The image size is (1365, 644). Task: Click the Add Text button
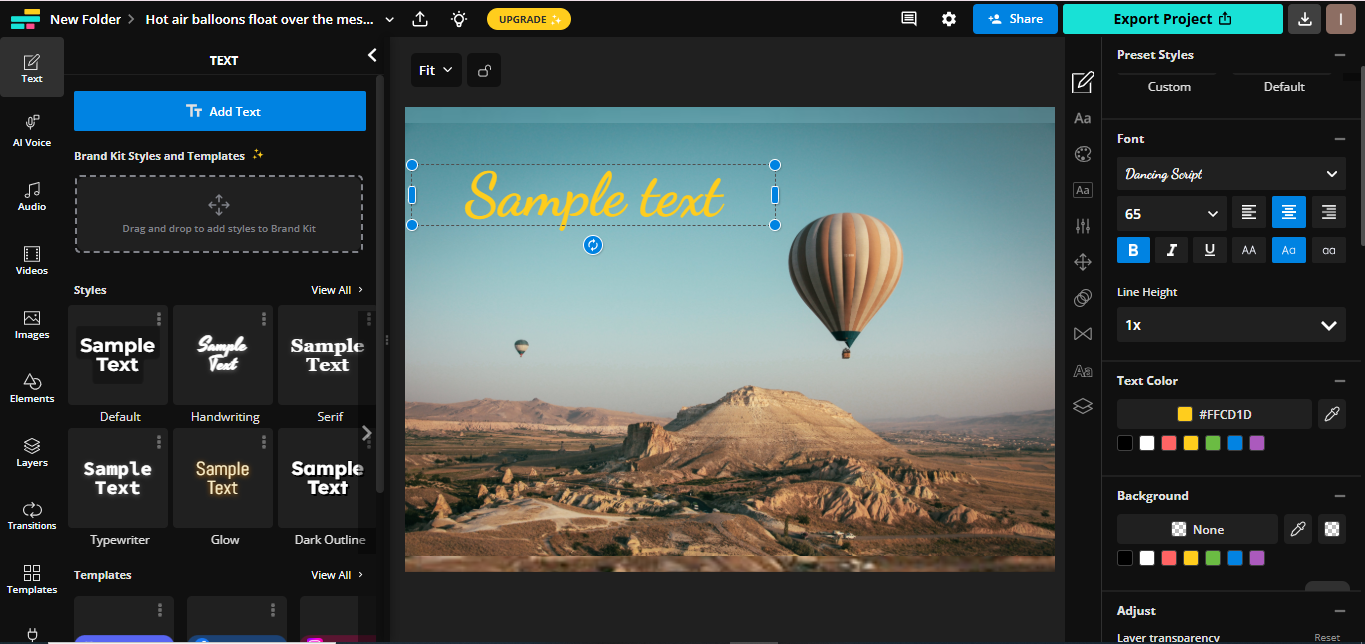220,111
